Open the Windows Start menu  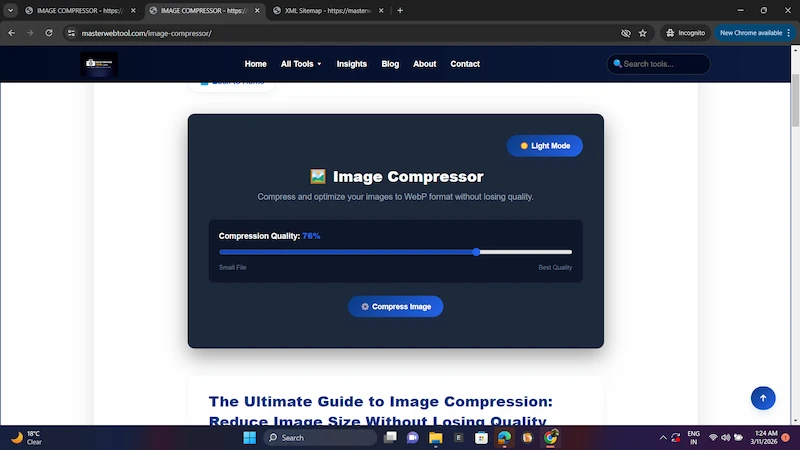249,438
